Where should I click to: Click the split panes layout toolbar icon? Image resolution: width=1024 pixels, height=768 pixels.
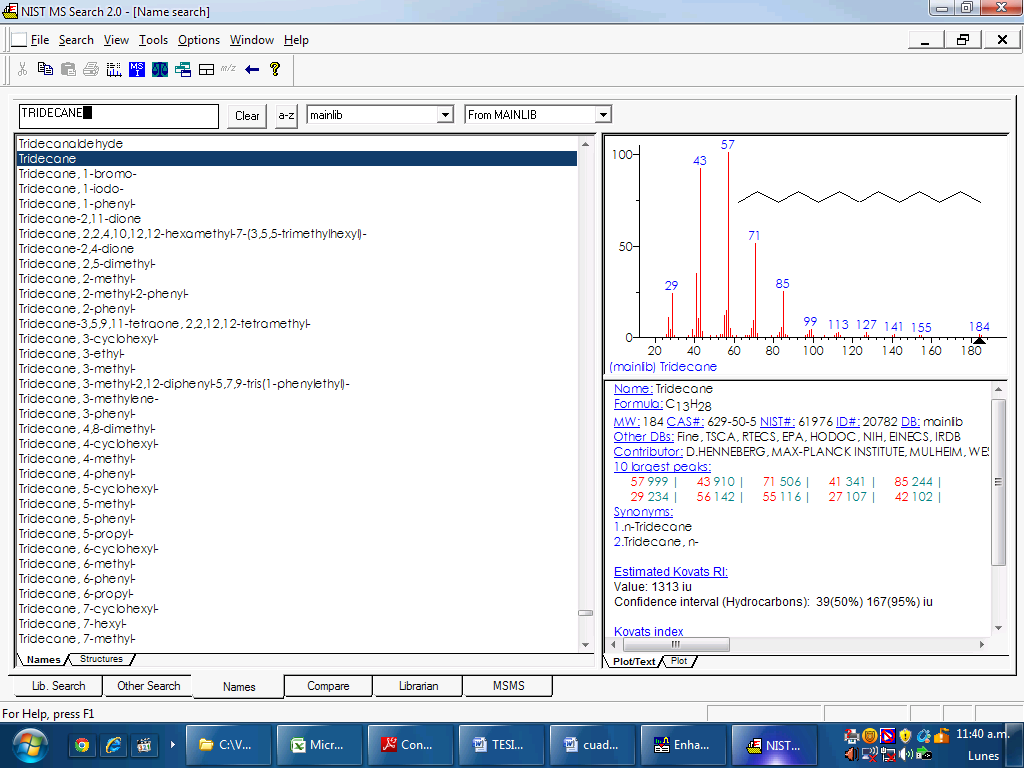tap(206, 69)
